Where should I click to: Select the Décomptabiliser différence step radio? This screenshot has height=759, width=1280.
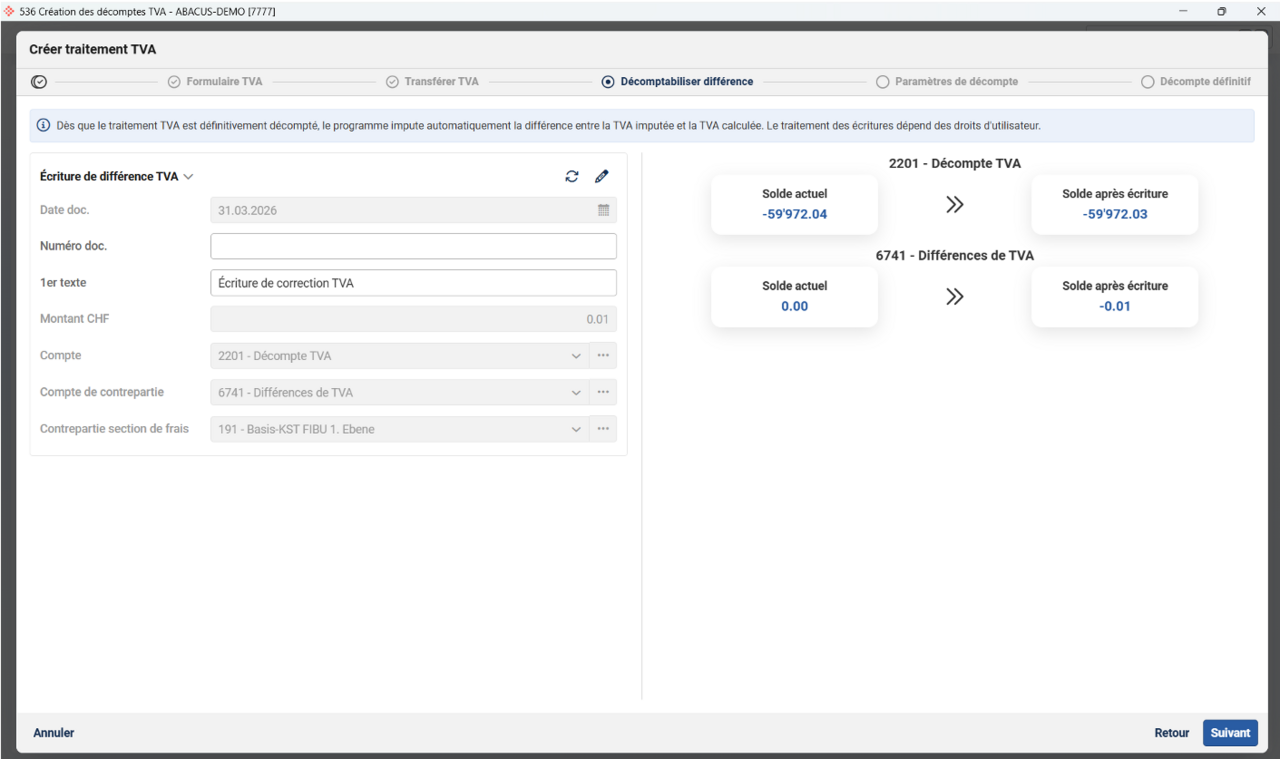click(608, 82)
